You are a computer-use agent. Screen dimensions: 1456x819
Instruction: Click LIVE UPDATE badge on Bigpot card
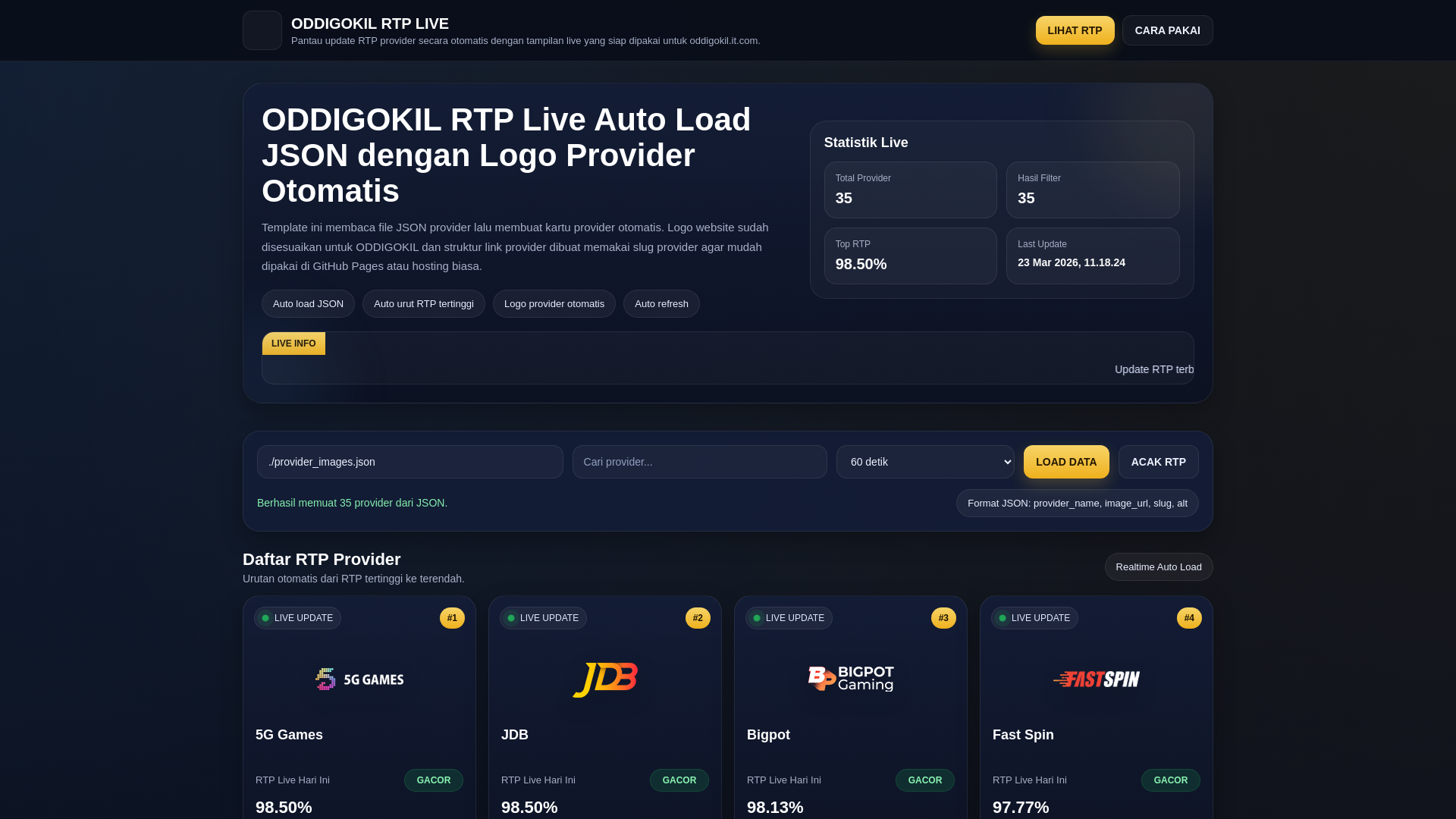pyautogui.click(x=789, y=618)
